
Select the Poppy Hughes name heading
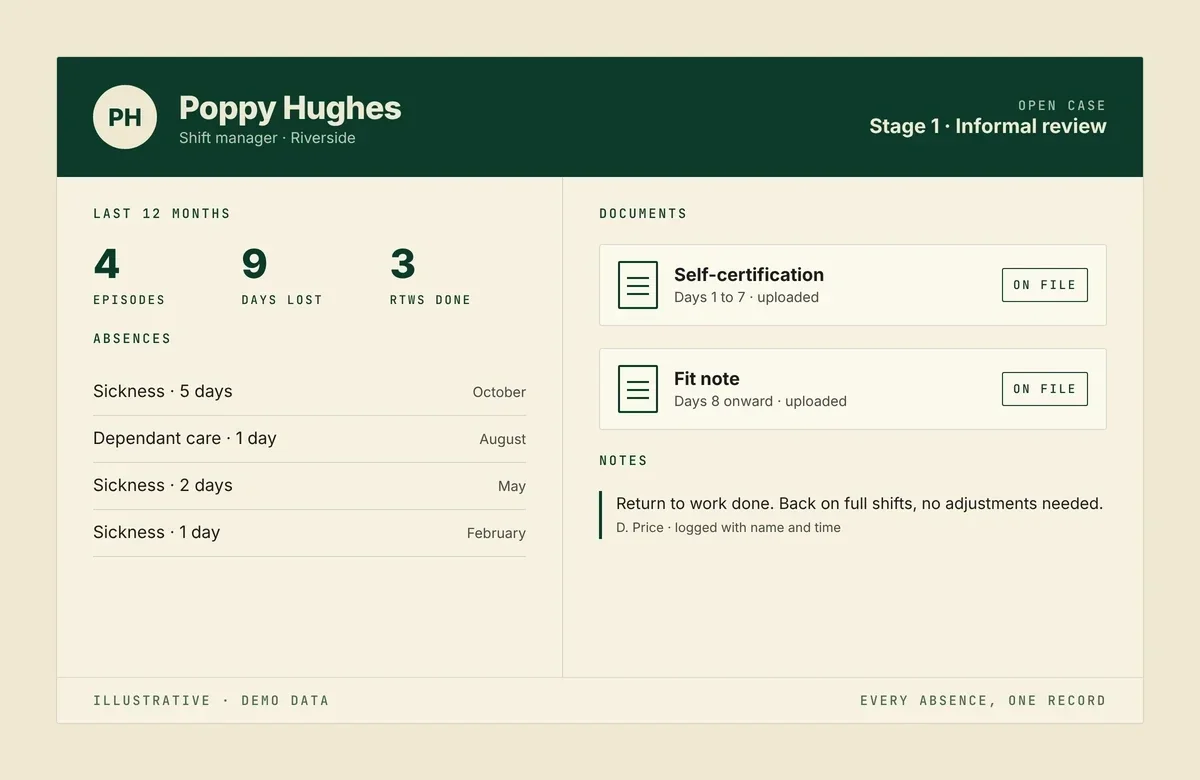coord(290,108)
